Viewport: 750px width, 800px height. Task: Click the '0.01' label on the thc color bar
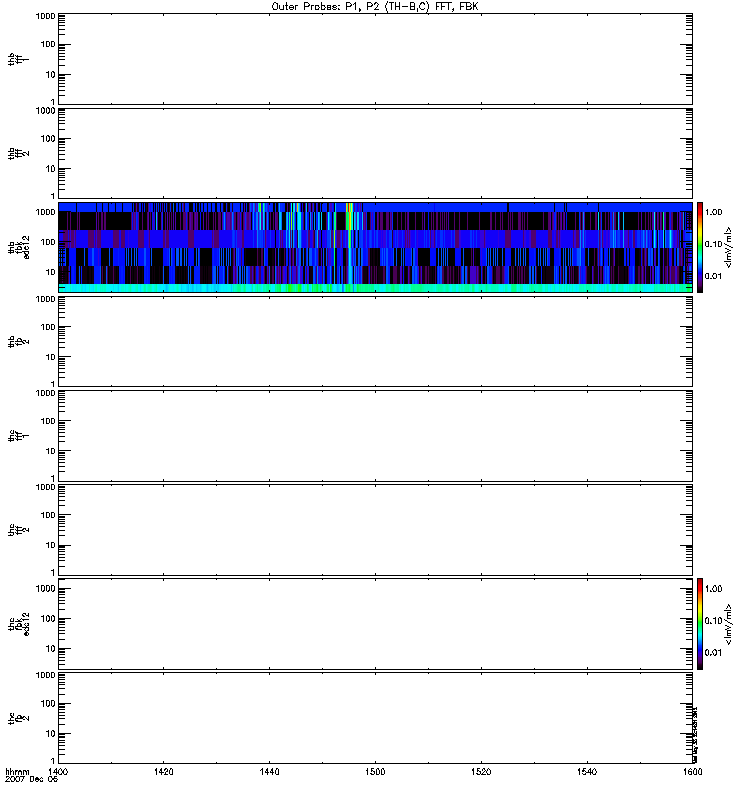point(713,653)
